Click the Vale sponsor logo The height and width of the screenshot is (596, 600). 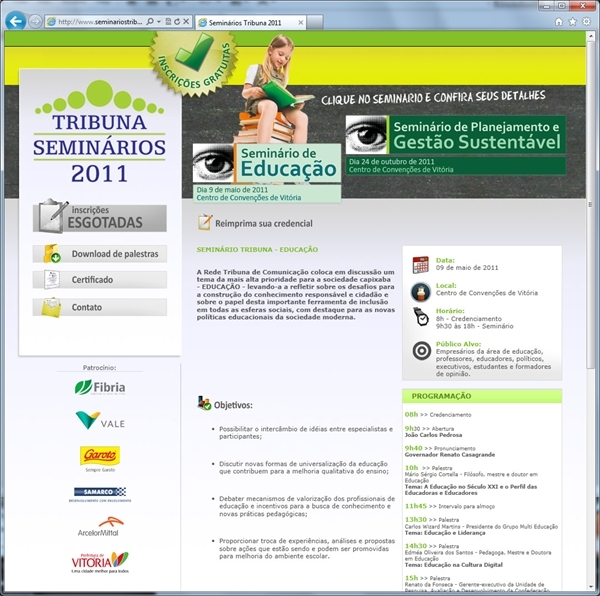coord(100,420)
